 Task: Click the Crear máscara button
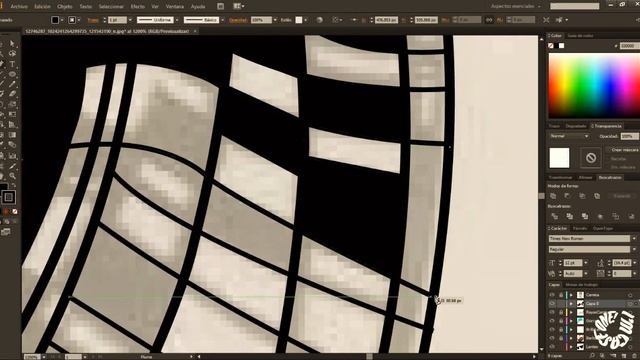(625, 150)
